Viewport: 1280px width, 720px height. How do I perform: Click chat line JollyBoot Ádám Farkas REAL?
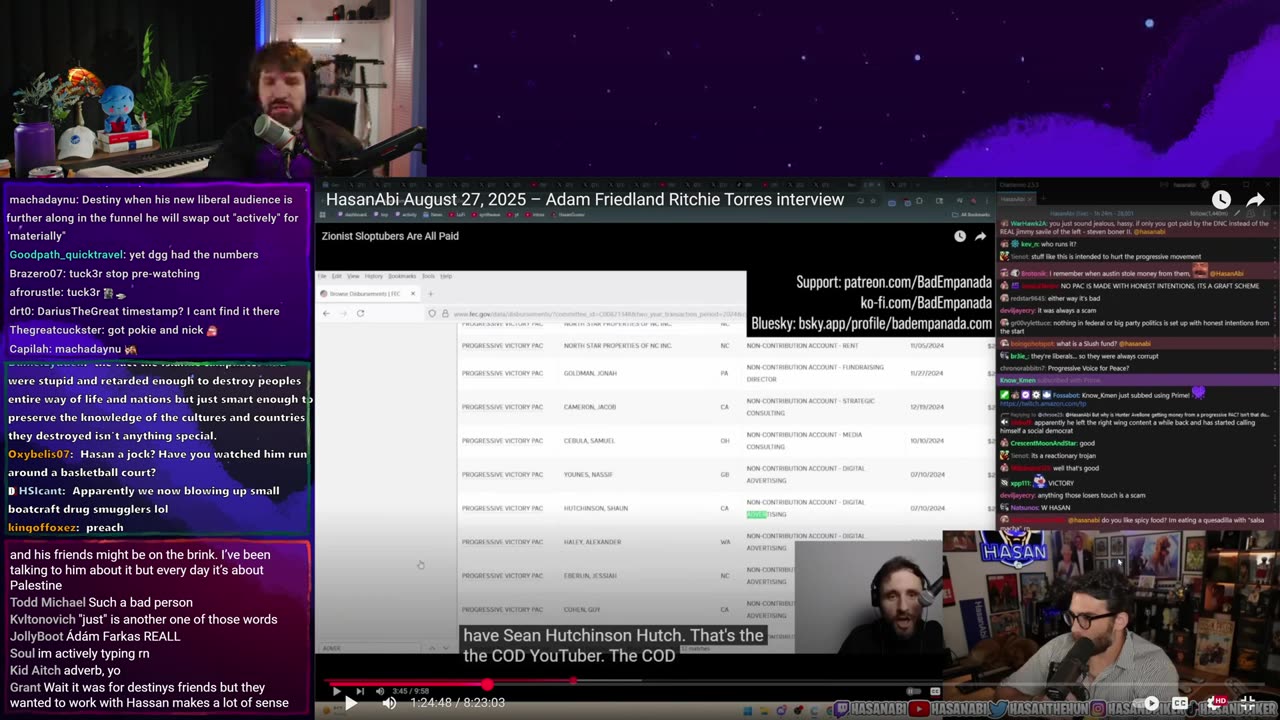pos(95,636)
